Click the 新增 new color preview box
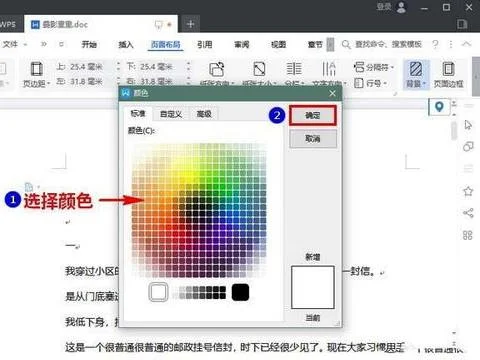The width and height of the screenshot is (480, 360). tap(313, 287)
